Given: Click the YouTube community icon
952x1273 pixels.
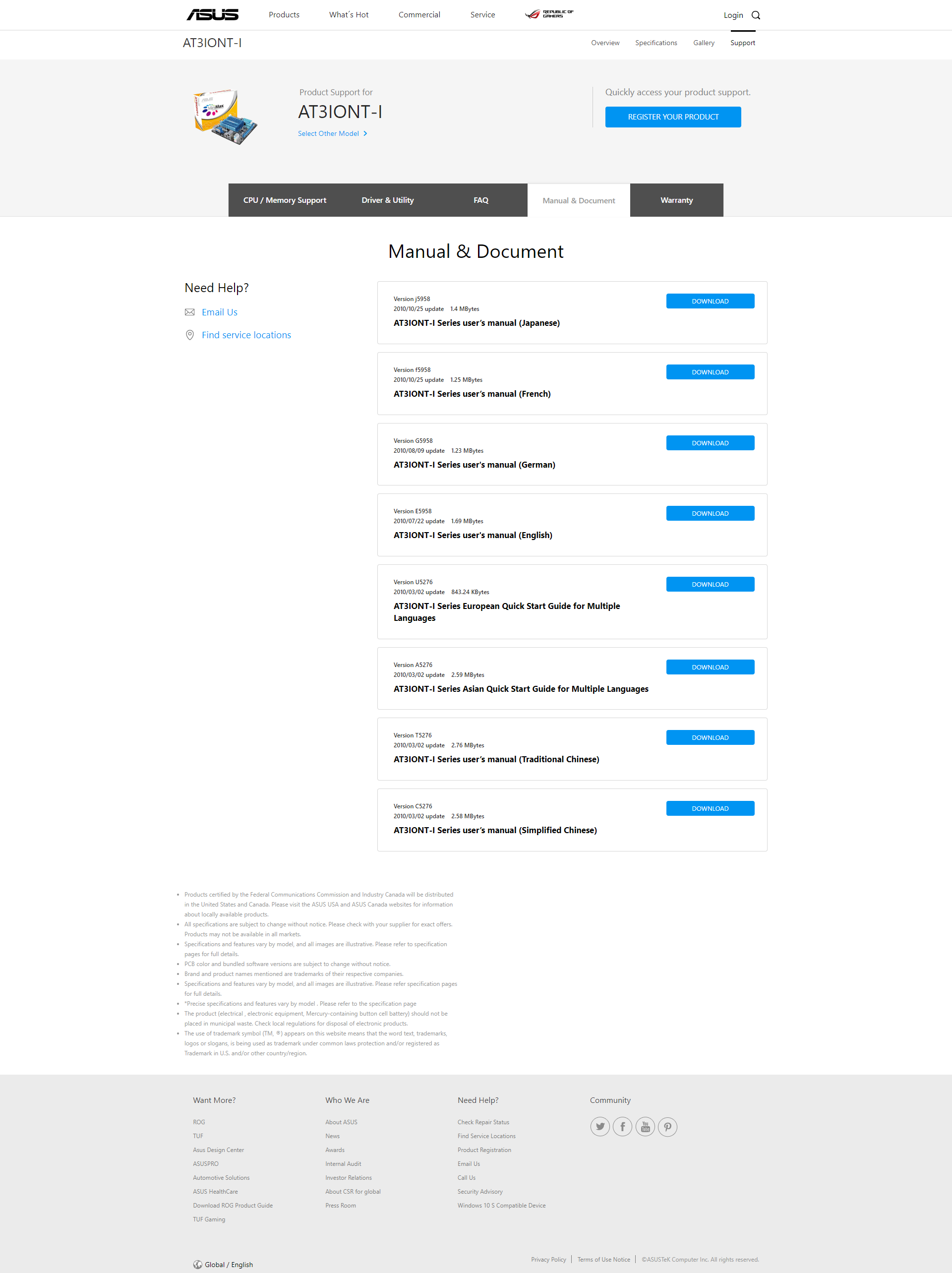Looking at the screenshot, I should point(645,1126).
